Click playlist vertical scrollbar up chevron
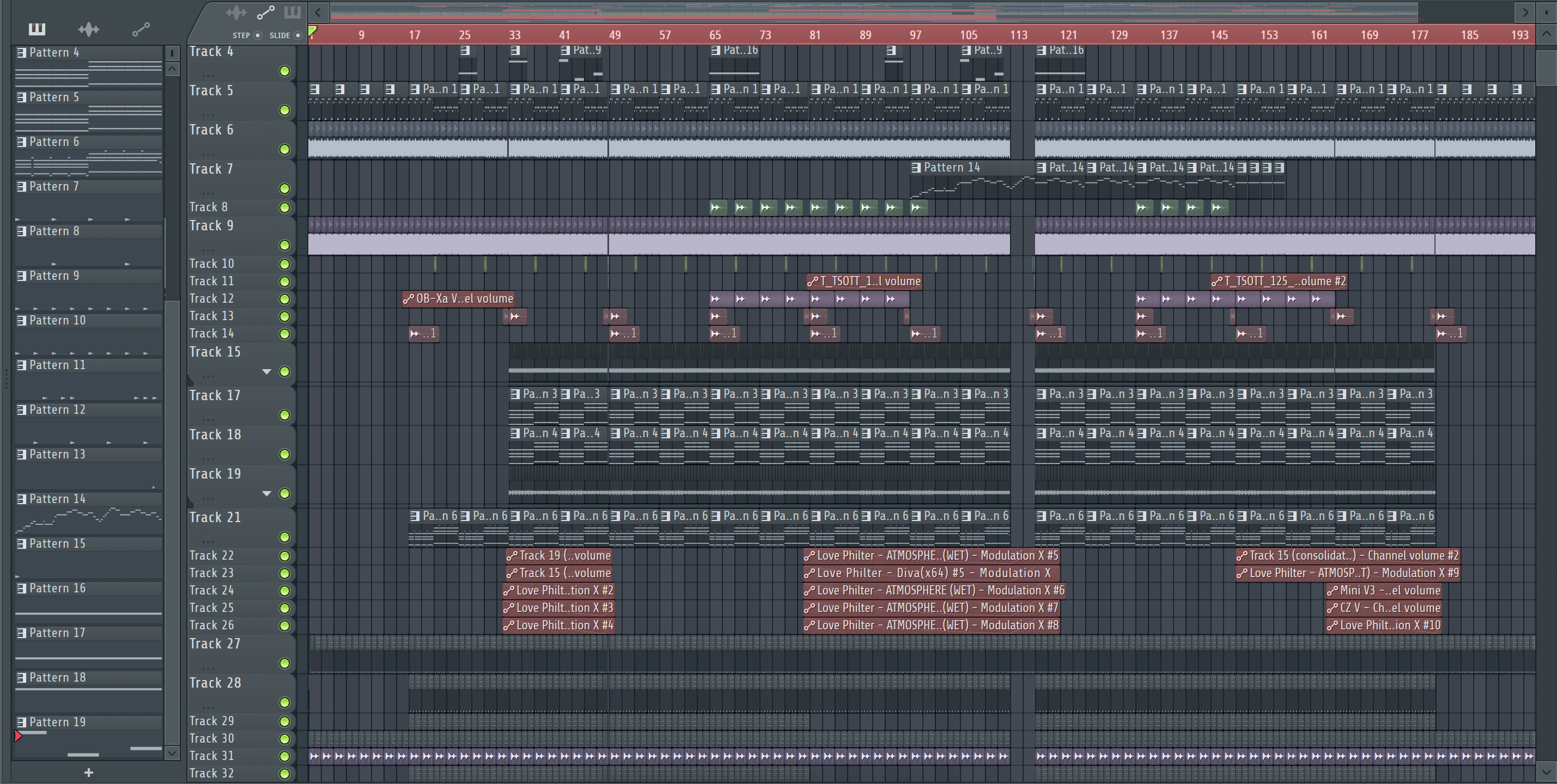1557x784 pixels. point(1547,34)
